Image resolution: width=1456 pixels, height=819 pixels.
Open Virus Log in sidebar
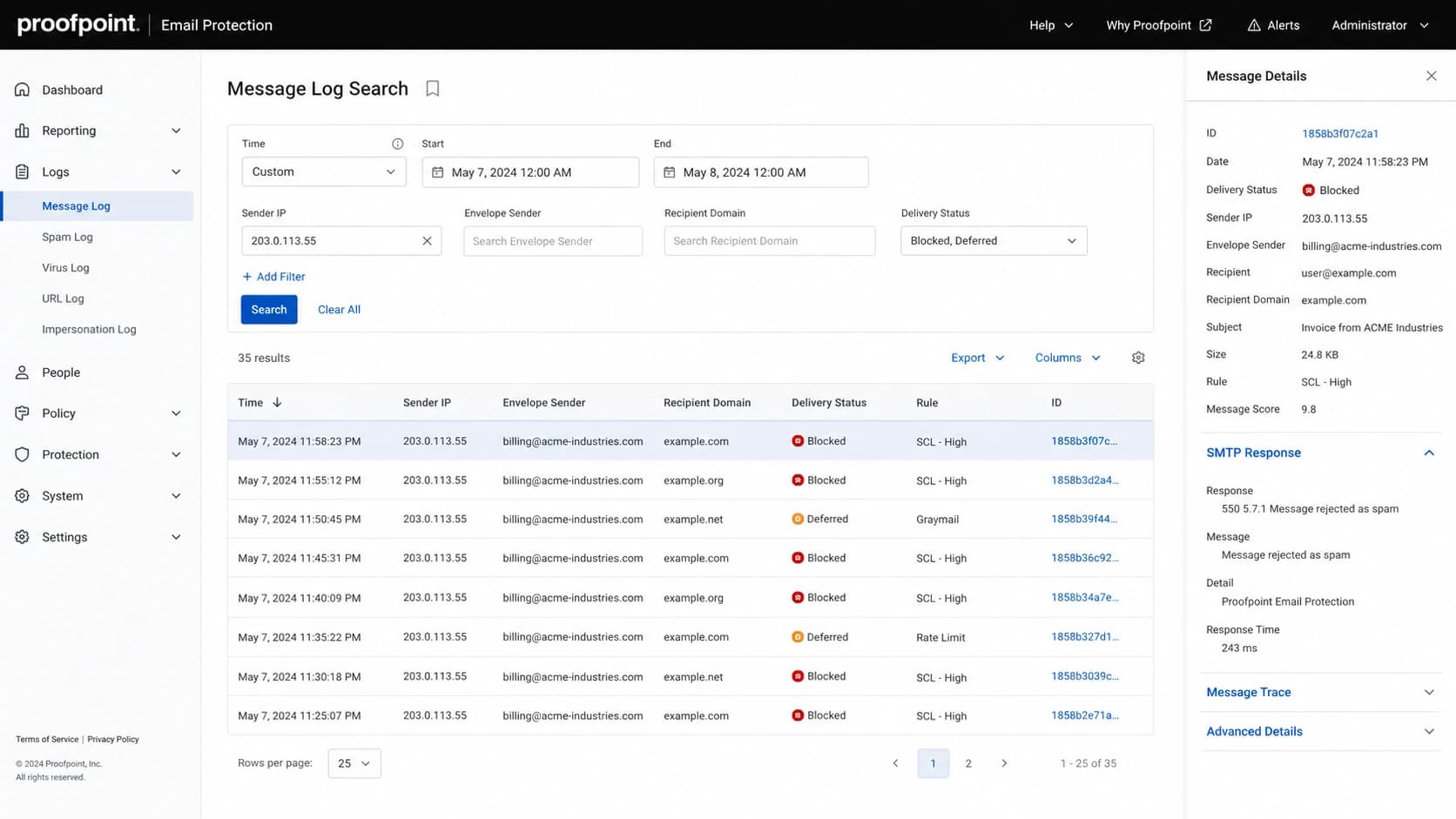tap(65, 268)
